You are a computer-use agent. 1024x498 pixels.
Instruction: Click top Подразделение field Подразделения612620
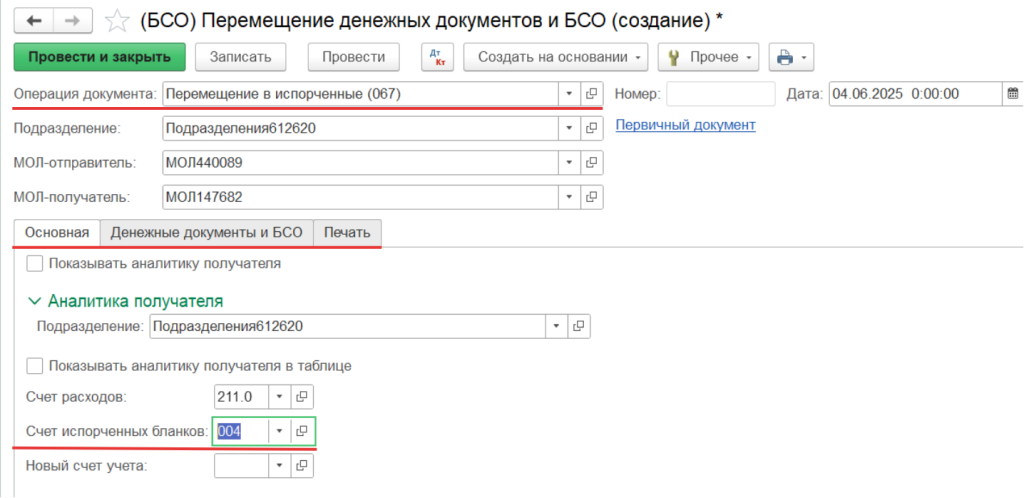point(360,128)
